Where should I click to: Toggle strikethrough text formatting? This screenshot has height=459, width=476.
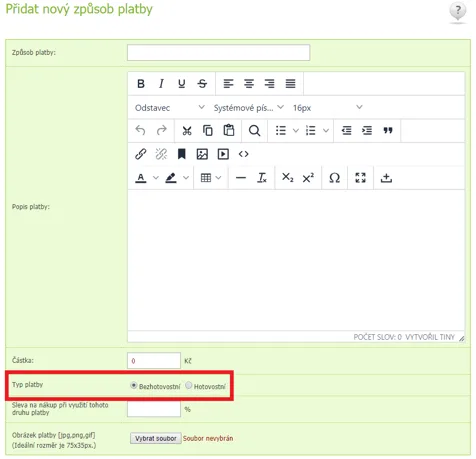pyautogui.click(x=202, y=84)
